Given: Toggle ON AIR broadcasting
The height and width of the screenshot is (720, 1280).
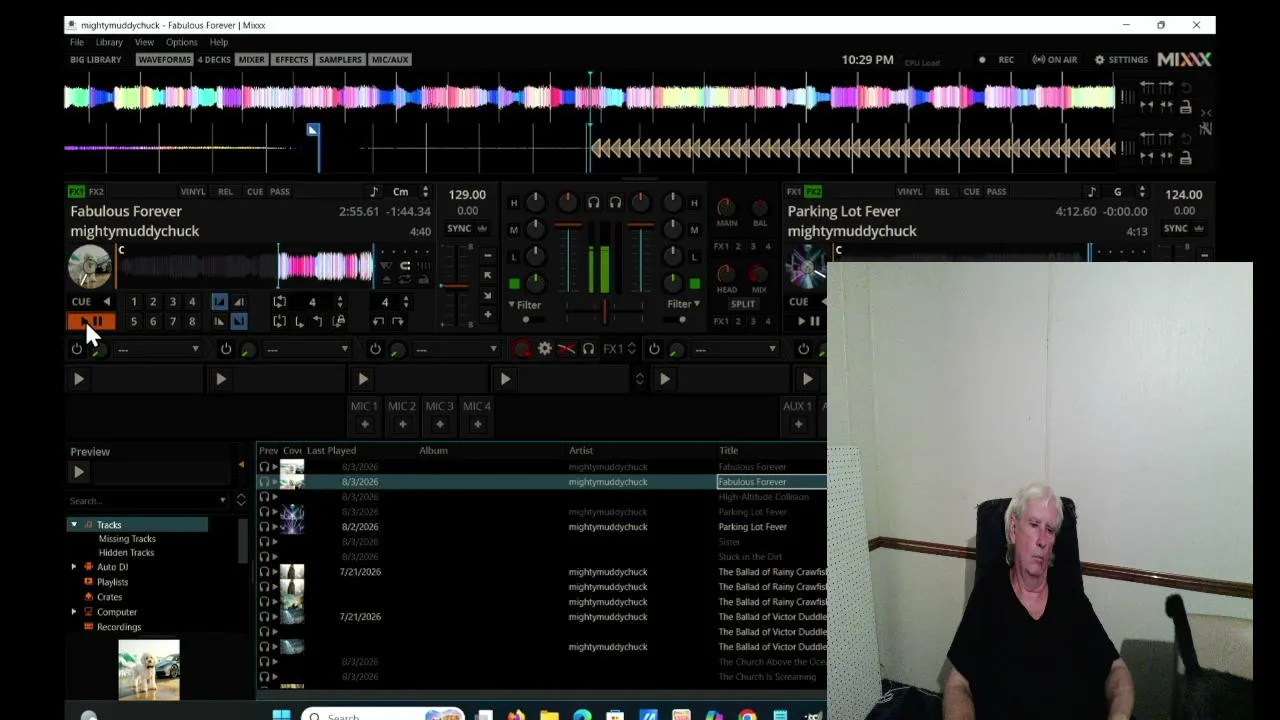Looking at the screenshot, I should pyautogui.click(x=1055, y=60).
